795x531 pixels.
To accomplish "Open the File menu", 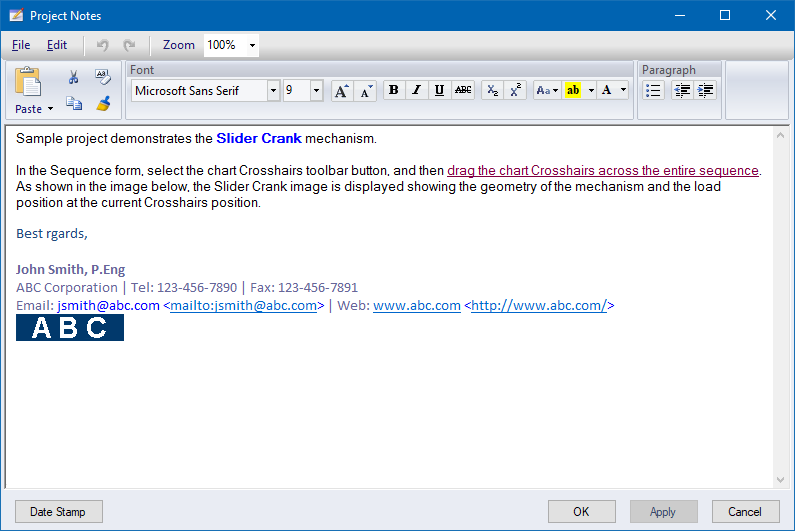I will 21,45.
